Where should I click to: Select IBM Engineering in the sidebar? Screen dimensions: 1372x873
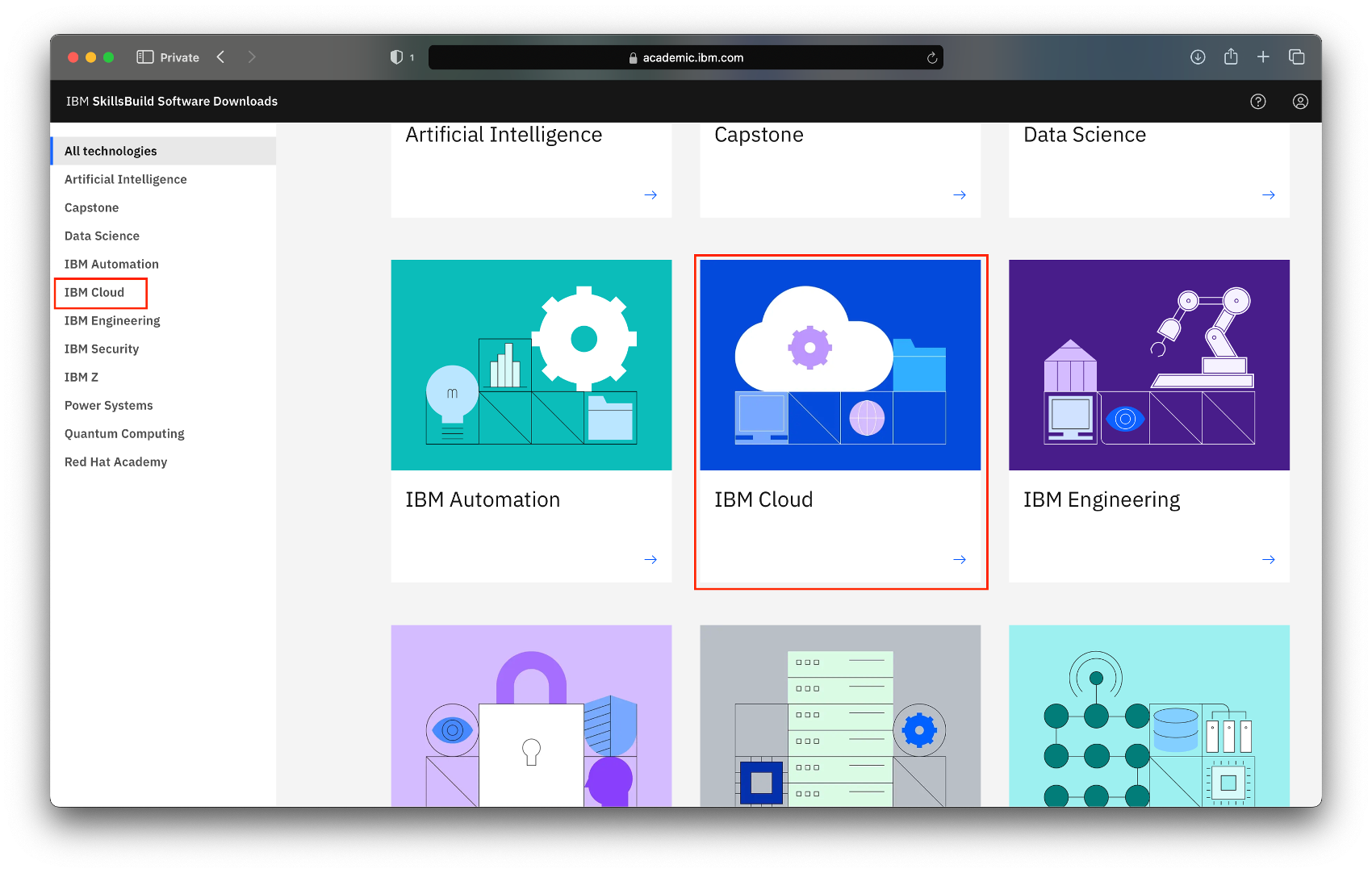click(164, 320)
